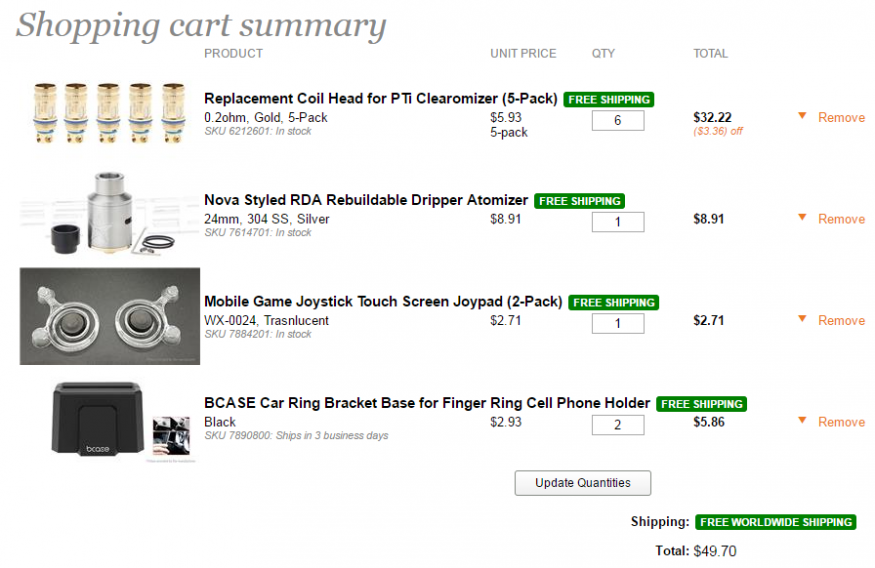Open the Replacement Coil Head product title
Screen dimensions: 875x568
(x=381, y=99)
